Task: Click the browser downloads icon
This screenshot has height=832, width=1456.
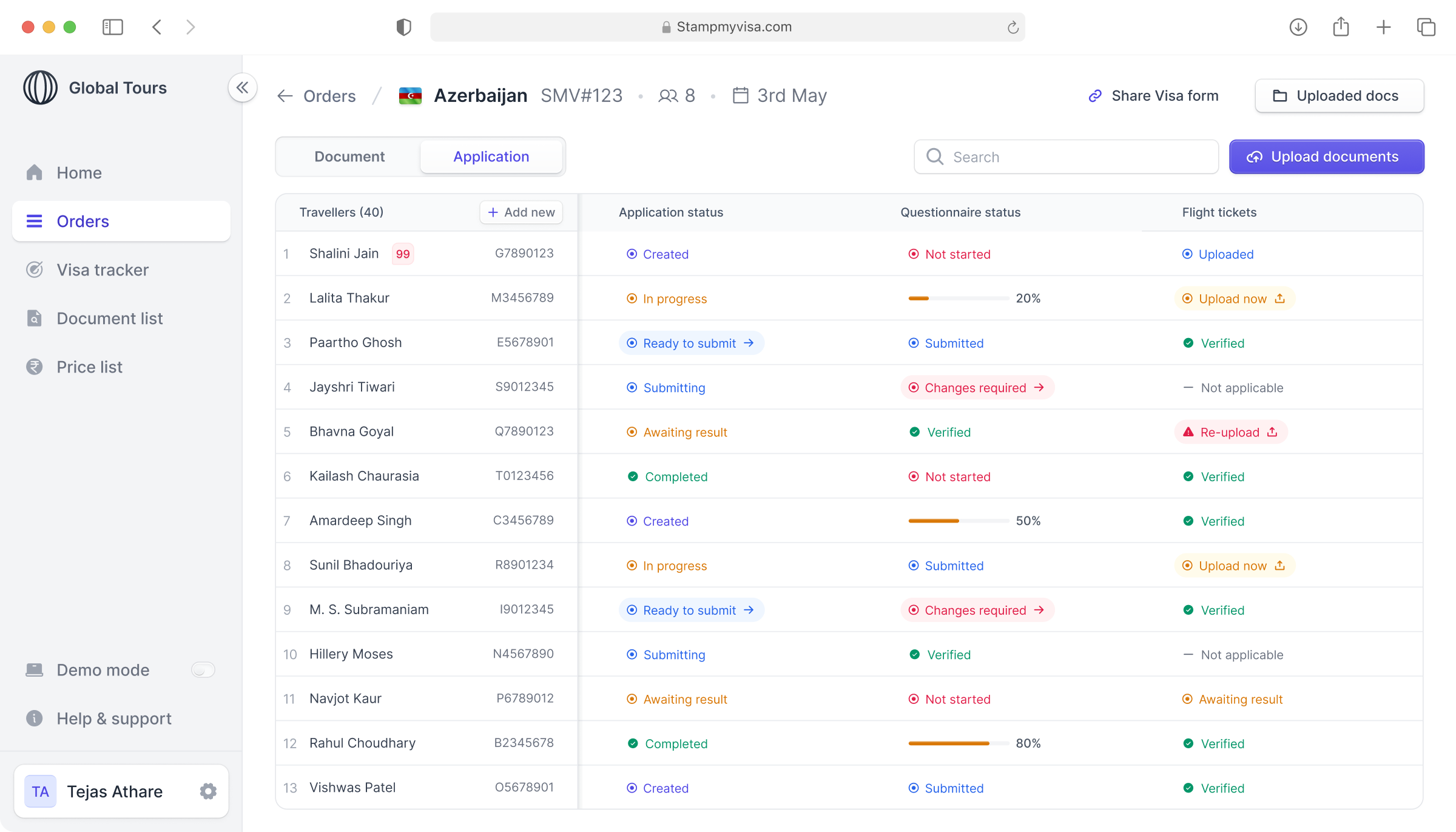Action: point(1298,27)
